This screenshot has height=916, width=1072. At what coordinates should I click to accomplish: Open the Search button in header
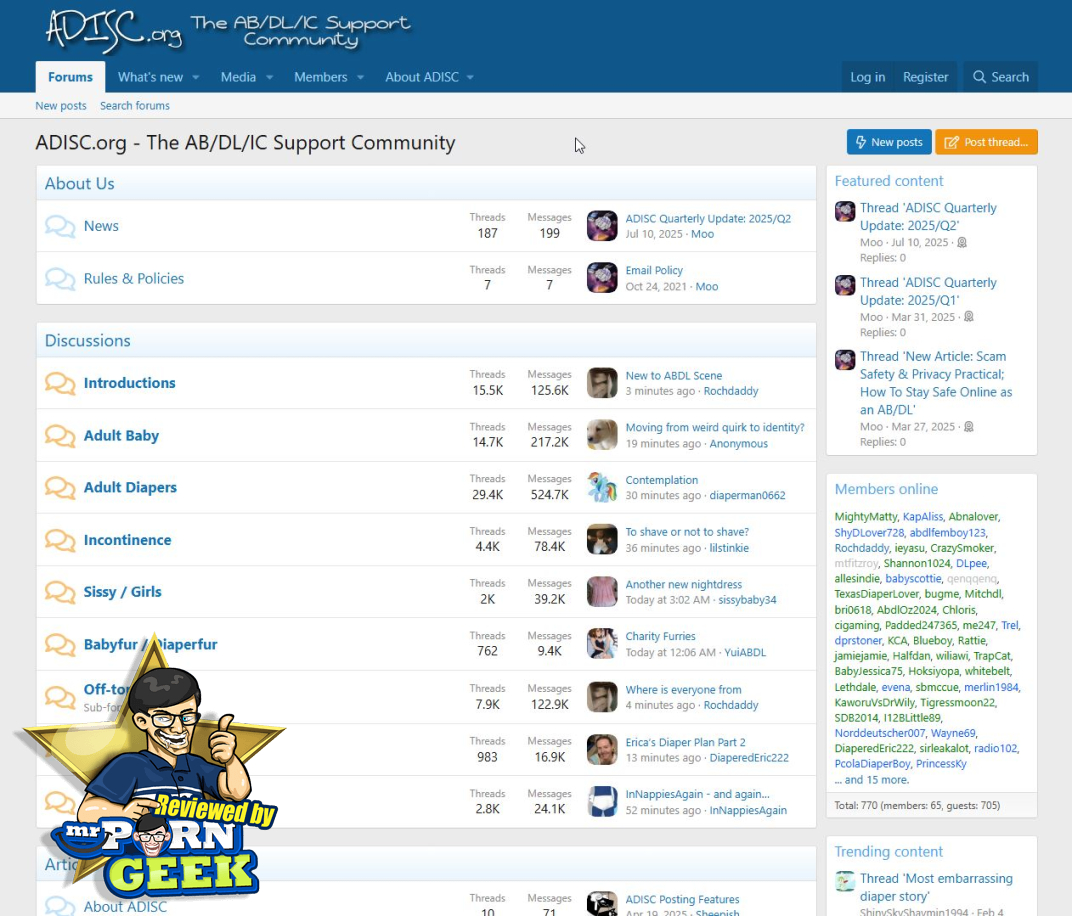(1000, 77)
